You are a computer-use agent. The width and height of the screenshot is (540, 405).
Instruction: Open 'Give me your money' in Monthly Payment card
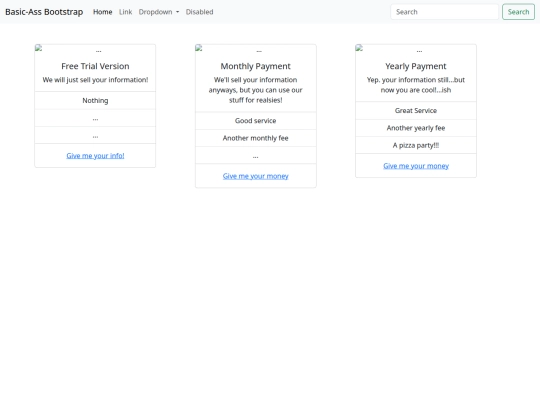coord(256,176)
